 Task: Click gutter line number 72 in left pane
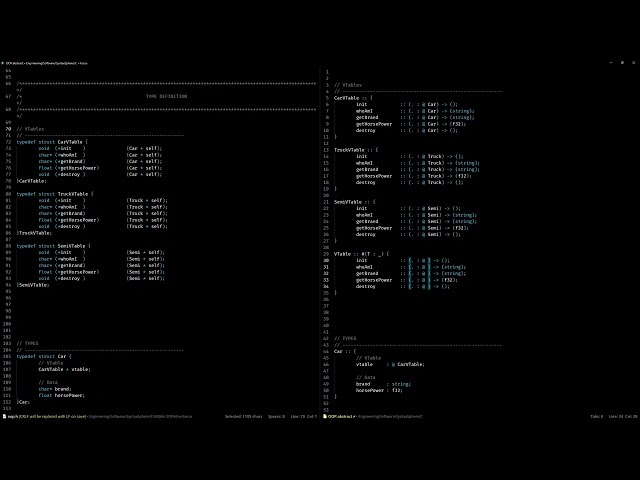point(8,142)
